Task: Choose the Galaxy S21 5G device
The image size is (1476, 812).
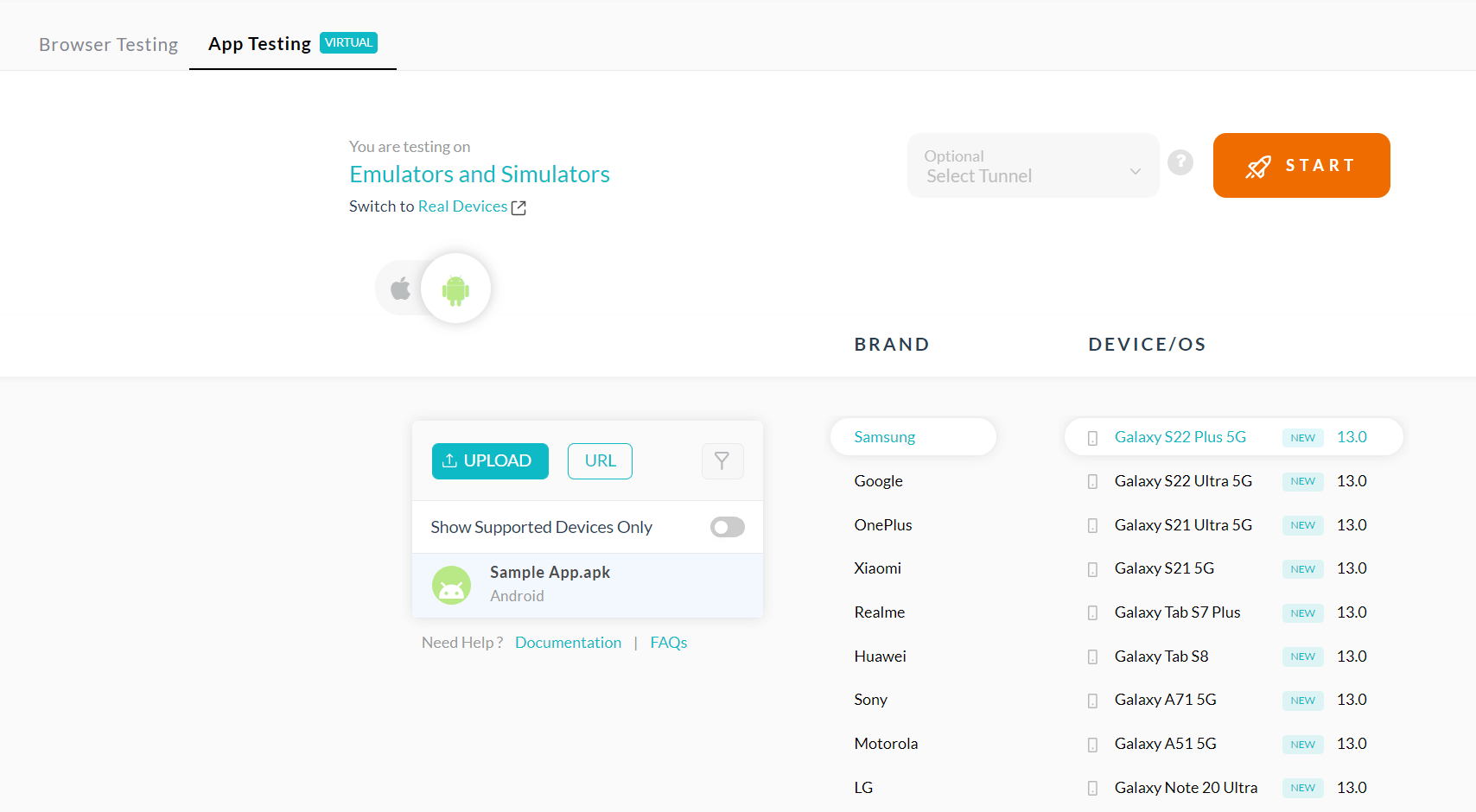Action: point(1164,568)
